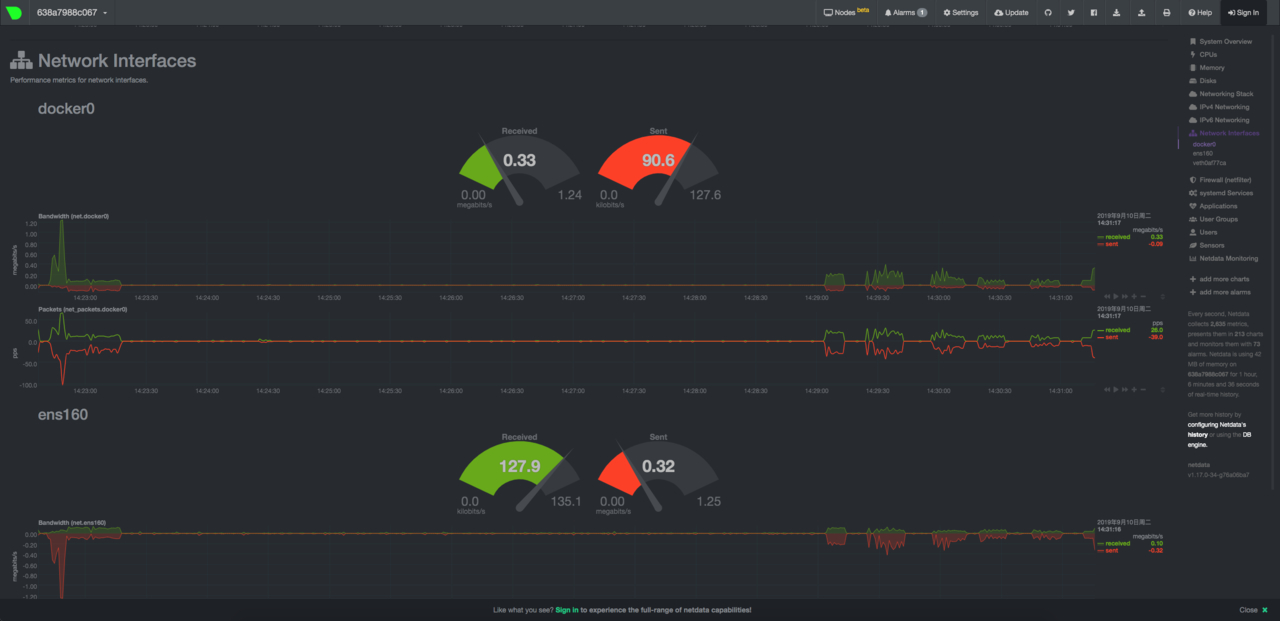Viewport: 1280px width, 621px height.
Task: Go to System Overview in sidebar
Action: [x=1220, y=41]
